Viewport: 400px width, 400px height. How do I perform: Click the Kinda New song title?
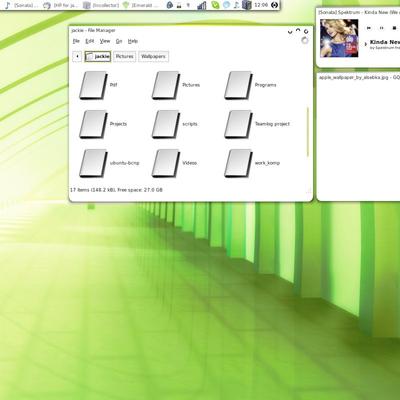tap(385, 42)
